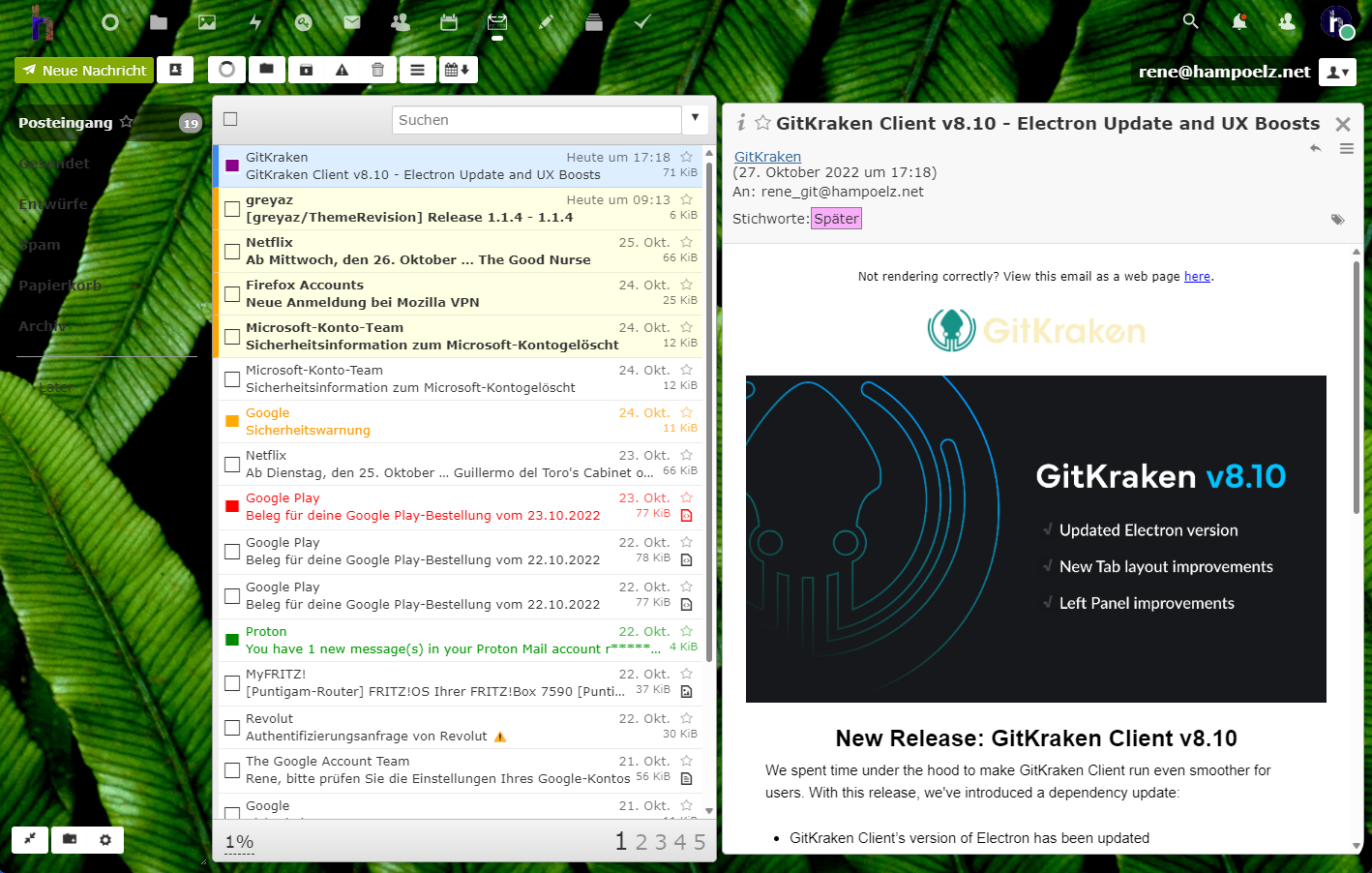Image resolution: width=1372 pixels, height=873 pixels.
Task: Check the Firefox Accounts message checkbox
Action: point(232,294)
